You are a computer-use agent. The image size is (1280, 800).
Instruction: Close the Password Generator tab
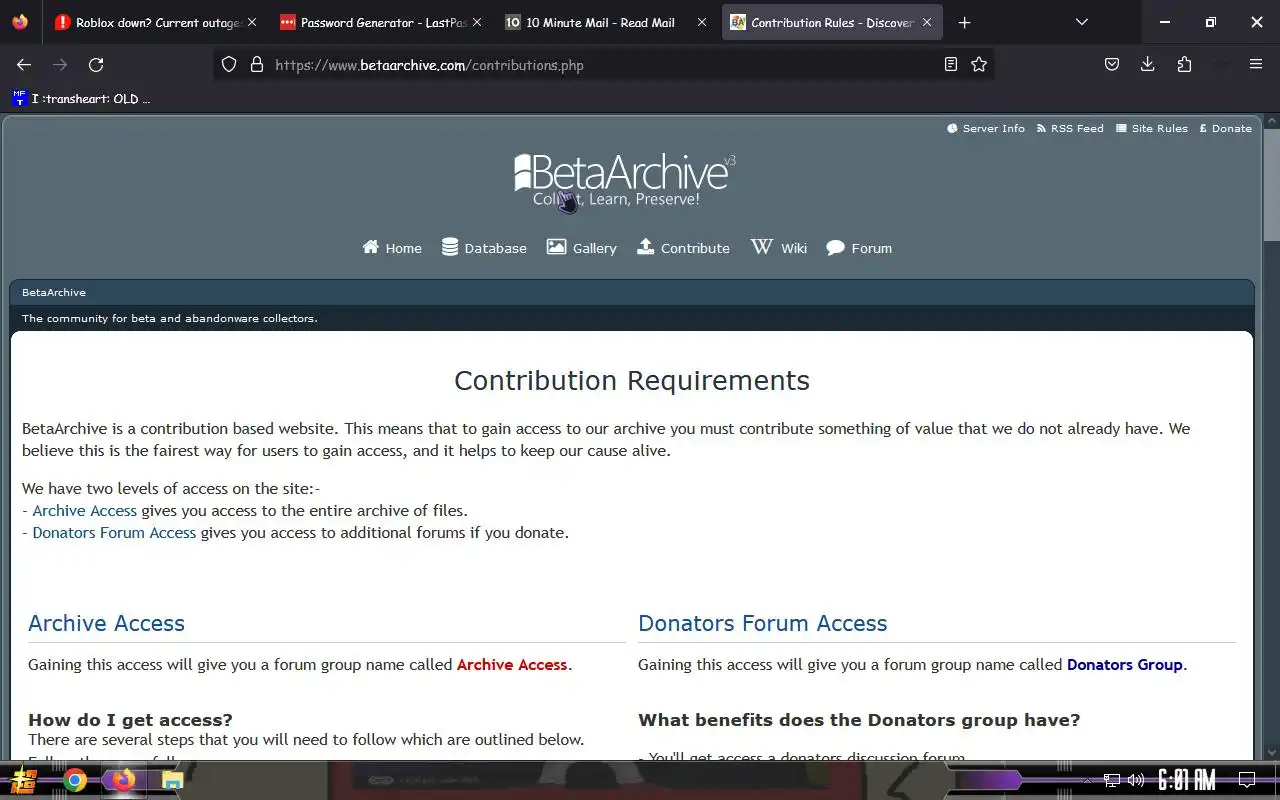tap(477, 22)
